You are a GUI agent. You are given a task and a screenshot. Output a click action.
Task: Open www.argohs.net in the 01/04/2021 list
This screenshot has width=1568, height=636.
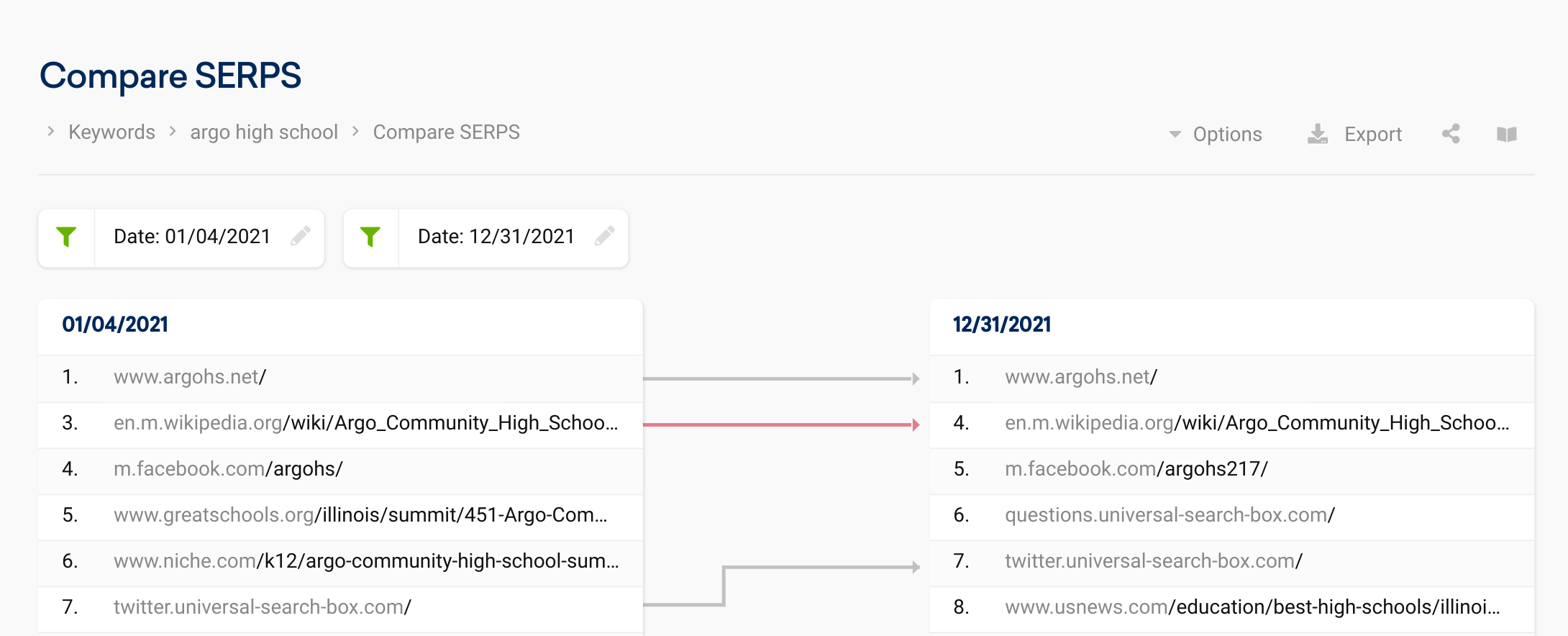190,377
